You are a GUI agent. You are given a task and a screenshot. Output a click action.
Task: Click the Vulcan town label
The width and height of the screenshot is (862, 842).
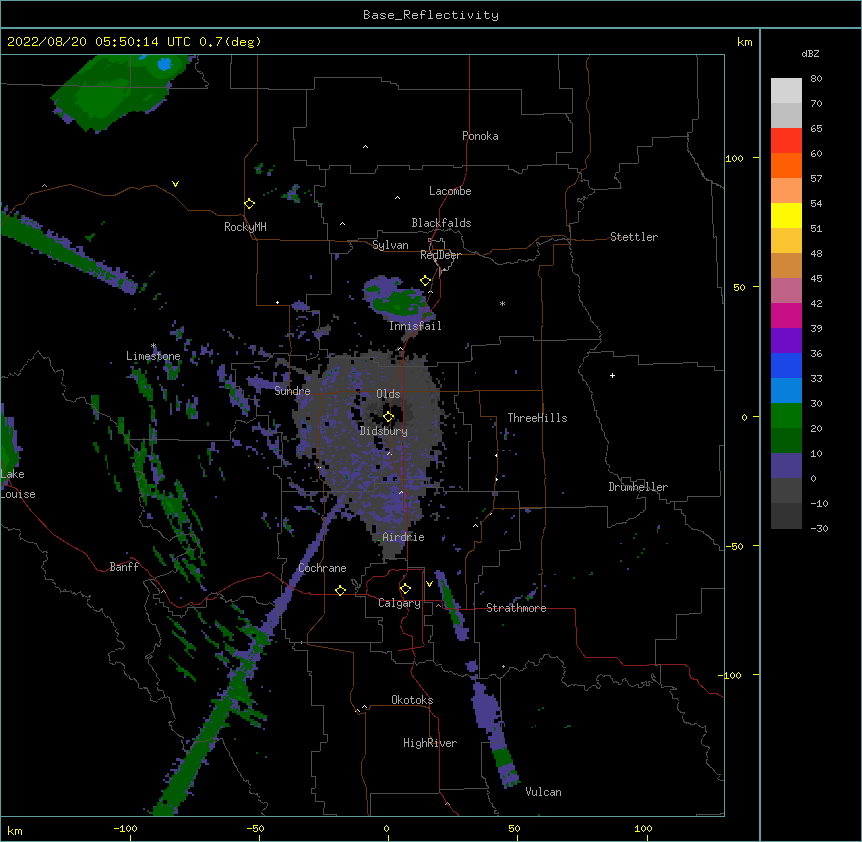543,792
